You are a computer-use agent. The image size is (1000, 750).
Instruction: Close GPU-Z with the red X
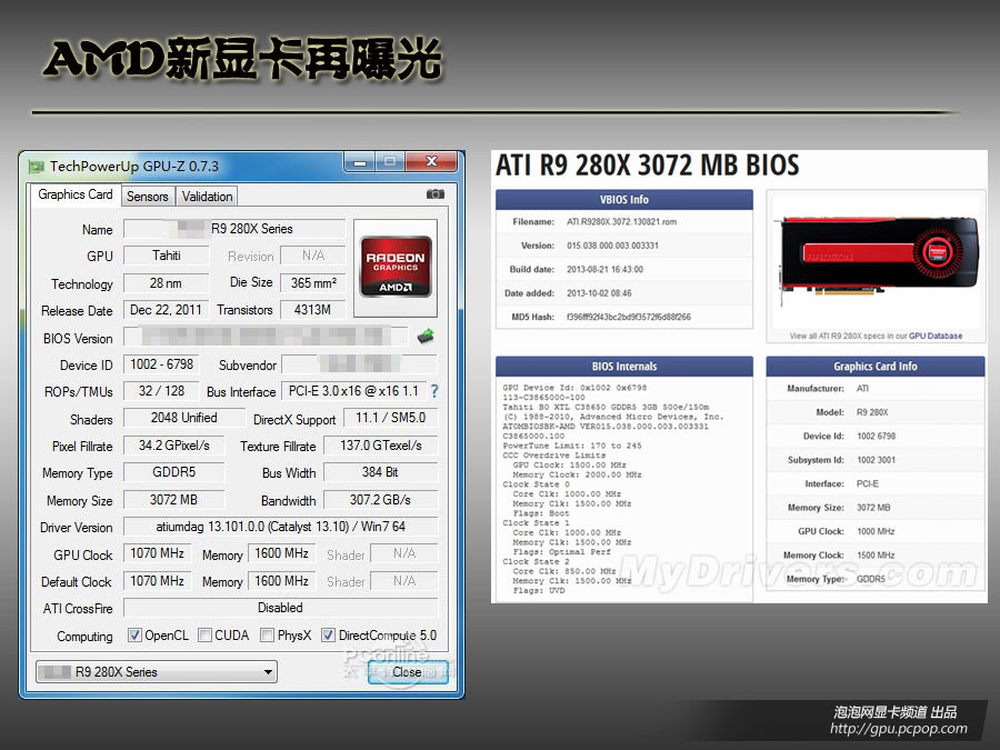[432, 161]
